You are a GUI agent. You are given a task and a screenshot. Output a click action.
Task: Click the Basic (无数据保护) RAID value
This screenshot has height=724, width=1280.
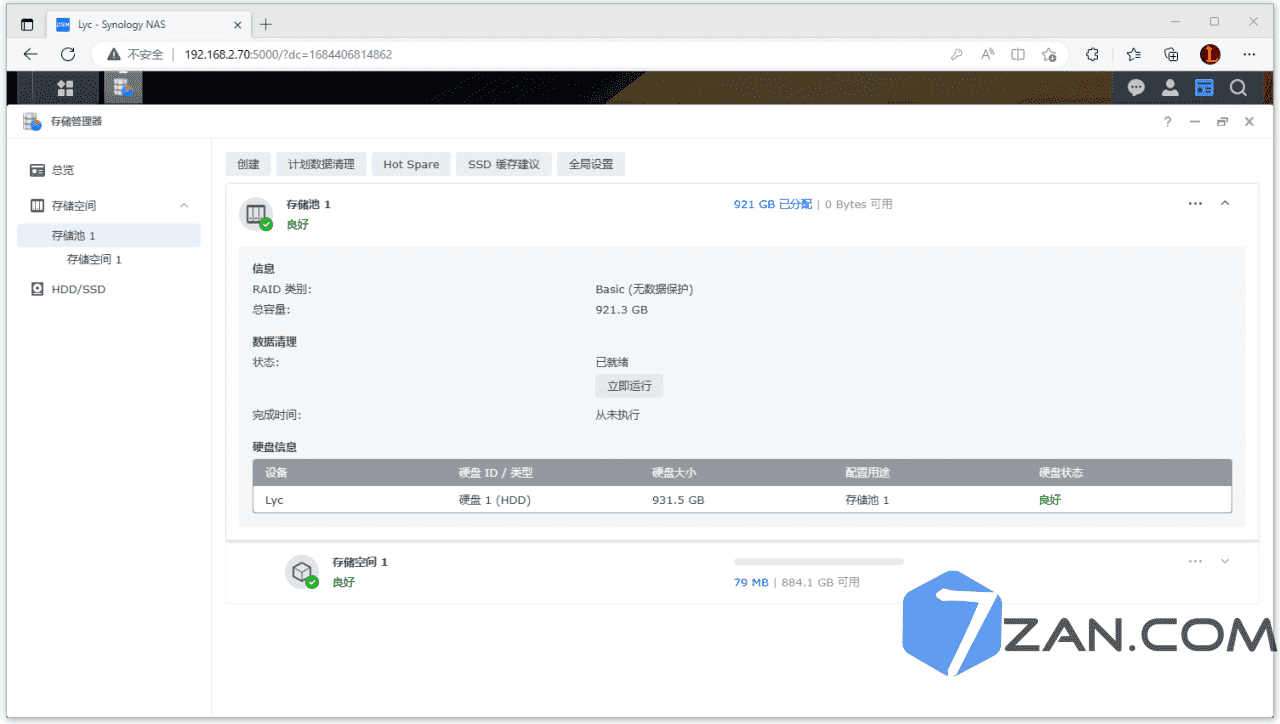pos(644,289)
